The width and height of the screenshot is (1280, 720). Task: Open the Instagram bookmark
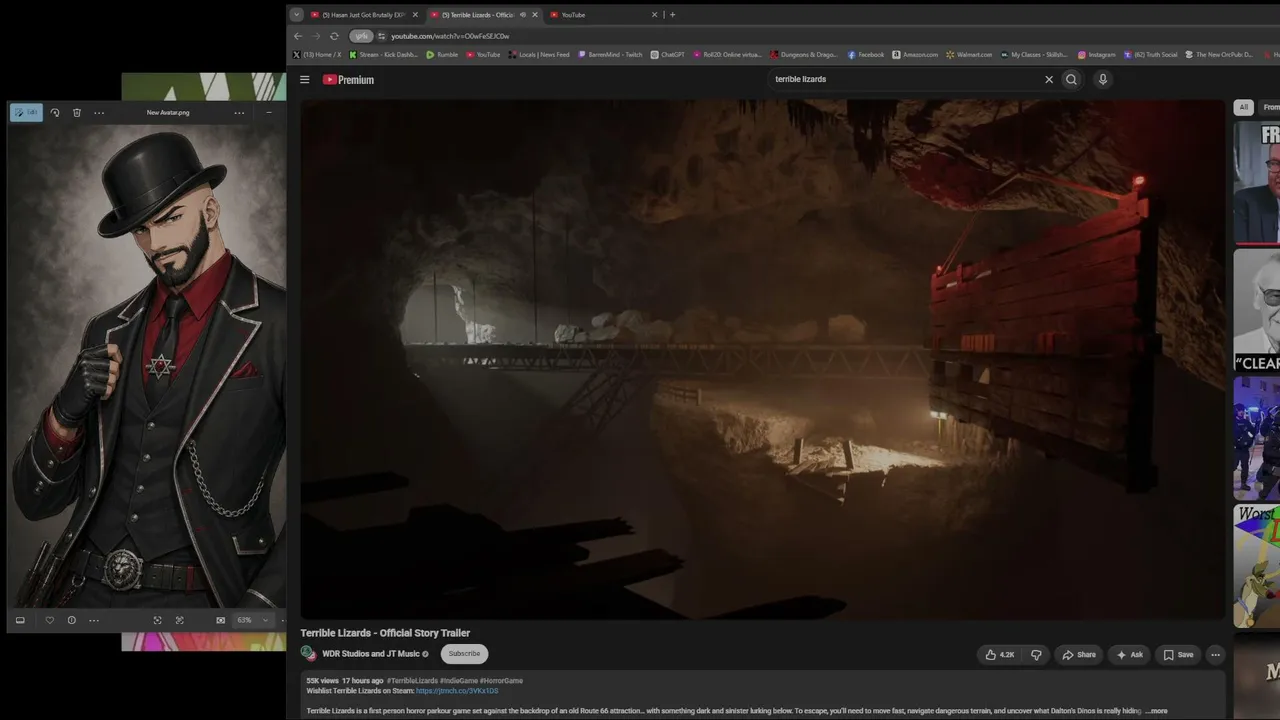point(1096,55)
